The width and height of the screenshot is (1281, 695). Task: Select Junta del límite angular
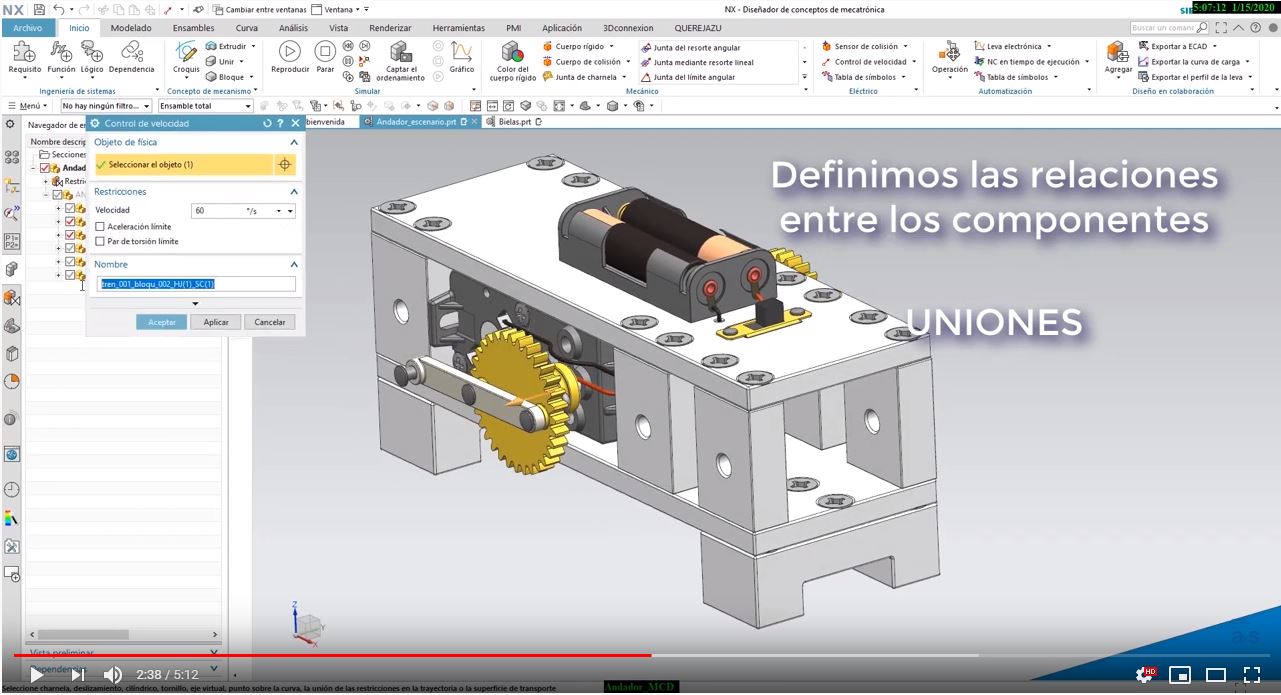coord(687,77)
